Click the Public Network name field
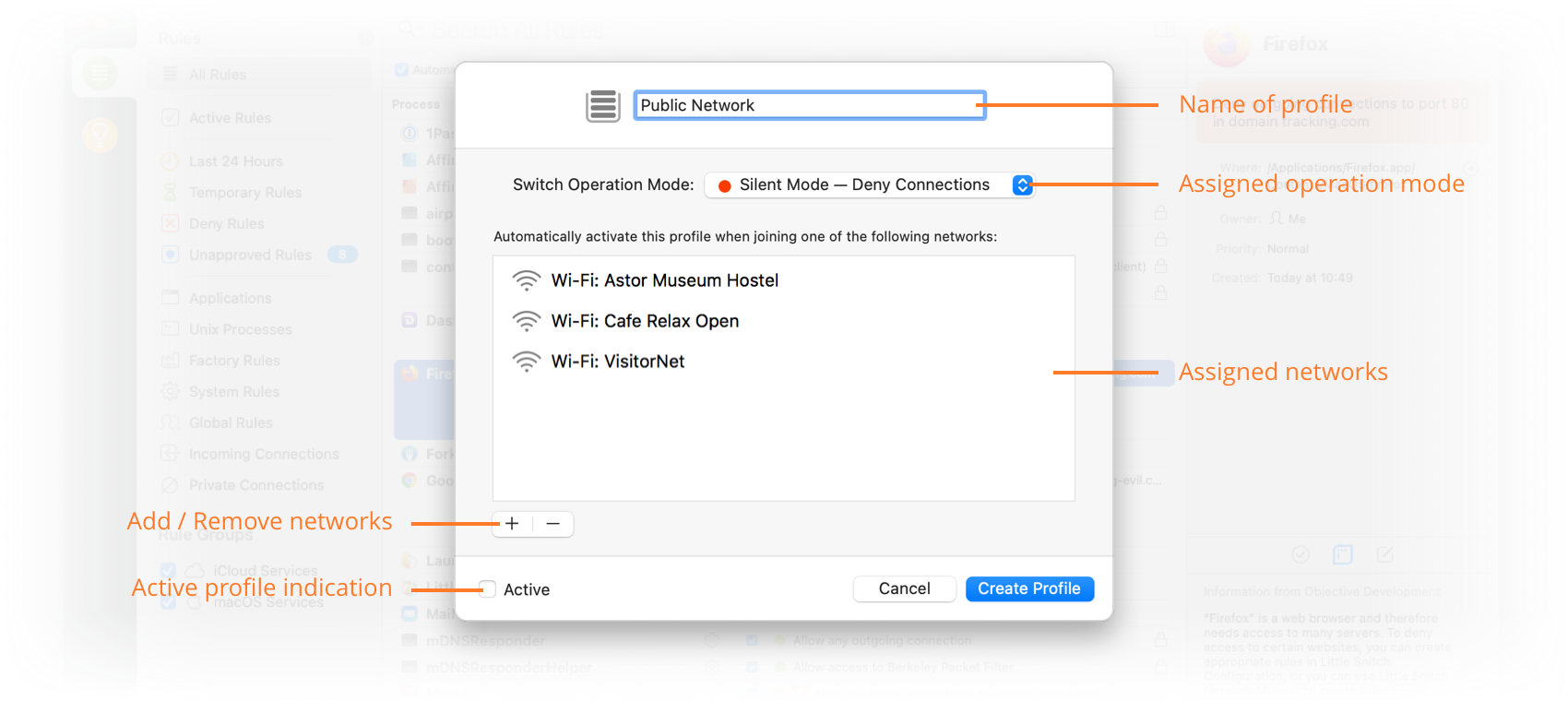Image resolution: width=1568 pixels, height=701 pixels. point(809,106)
